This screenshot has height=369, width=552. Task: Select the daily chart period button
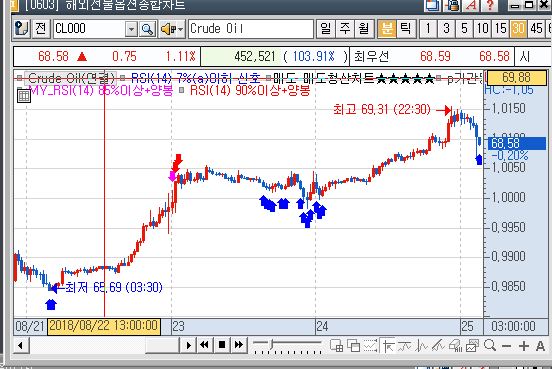325,29
